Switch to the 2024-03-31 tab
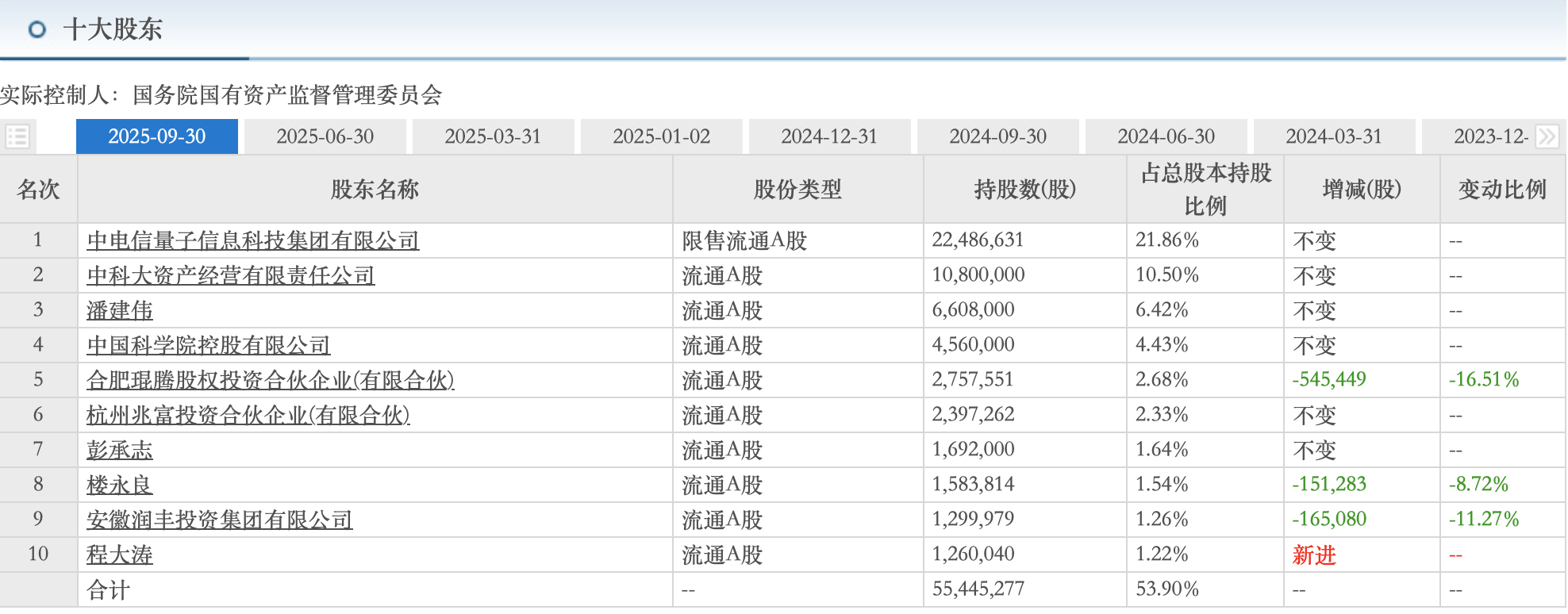1568x614 pixels. [x=1334, y=136]
